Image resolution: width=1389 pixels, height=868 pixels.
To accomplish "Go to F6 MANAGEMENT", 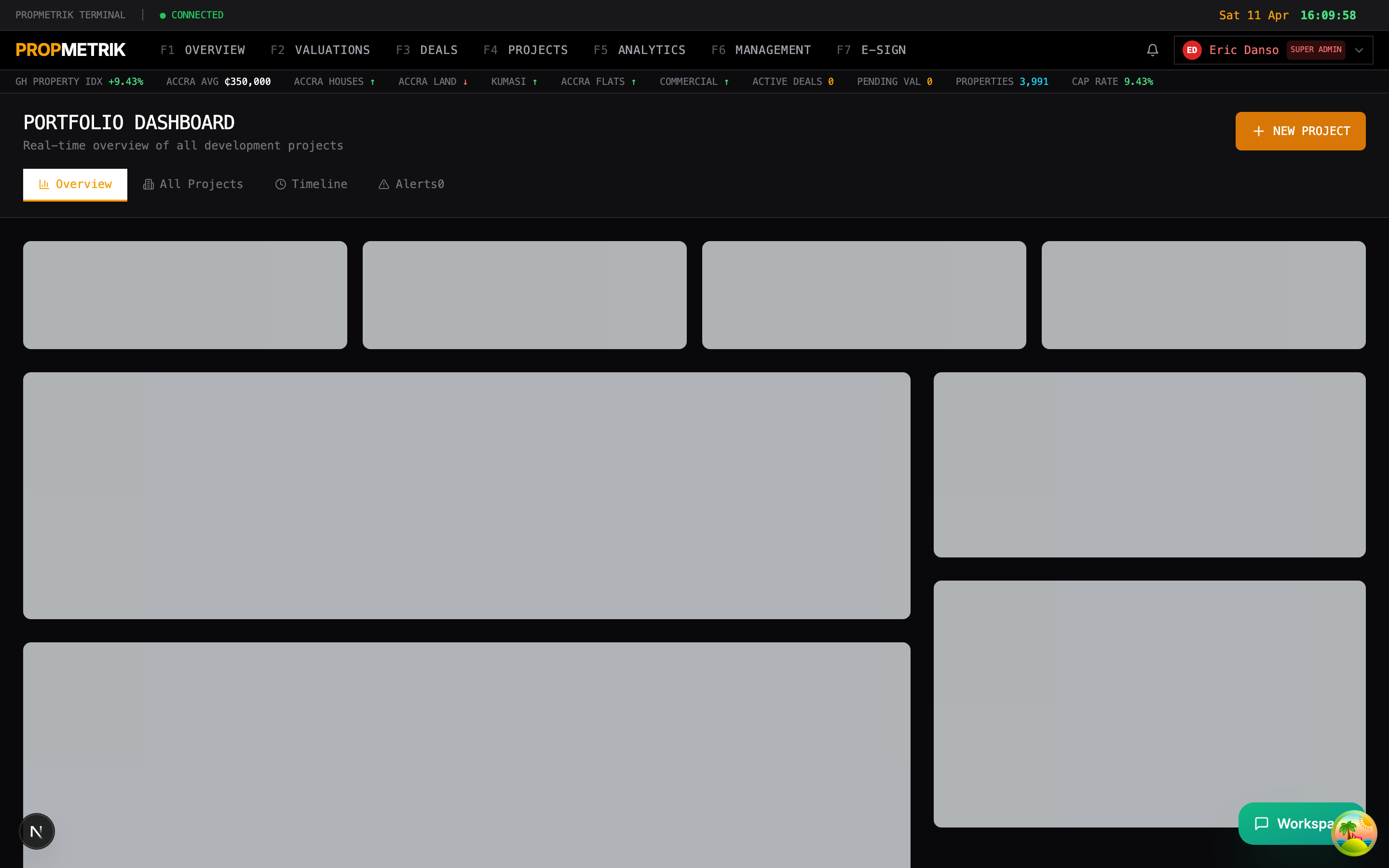I will point(761,50).
